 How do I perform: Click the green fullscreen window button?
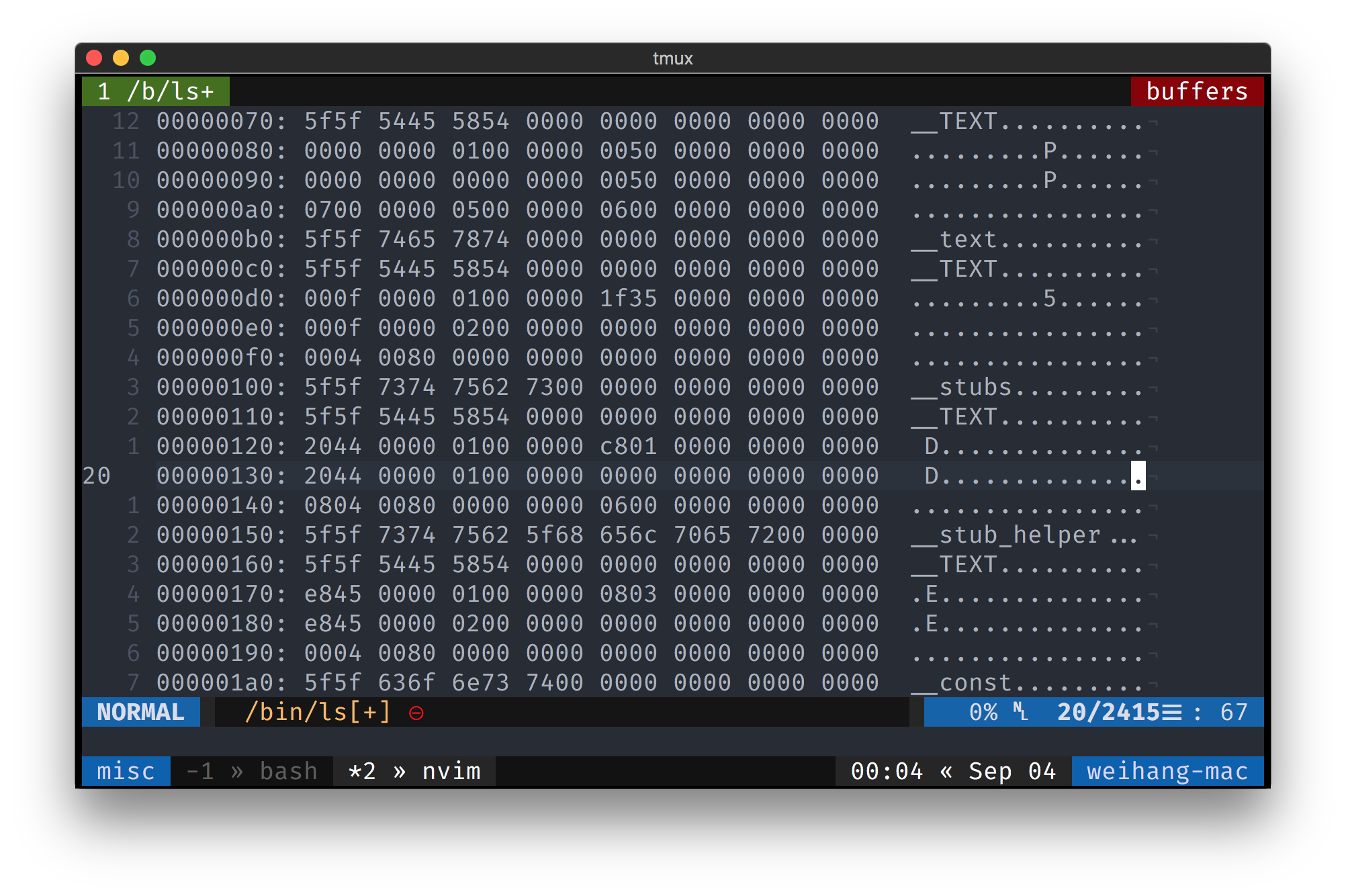[x=148, y=58]
